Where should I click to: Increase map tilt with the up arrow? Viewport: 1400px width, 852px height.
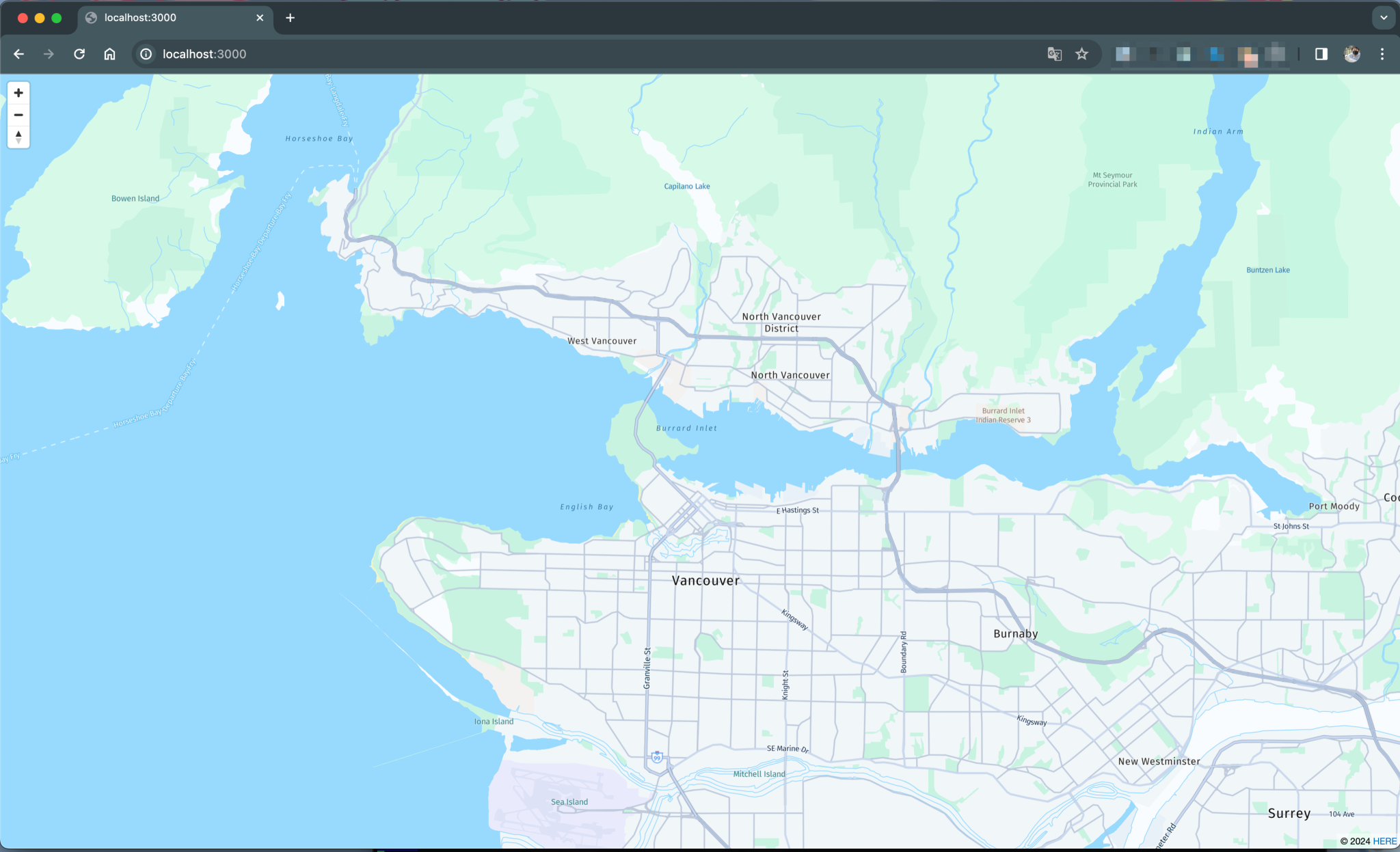point(18,133)
